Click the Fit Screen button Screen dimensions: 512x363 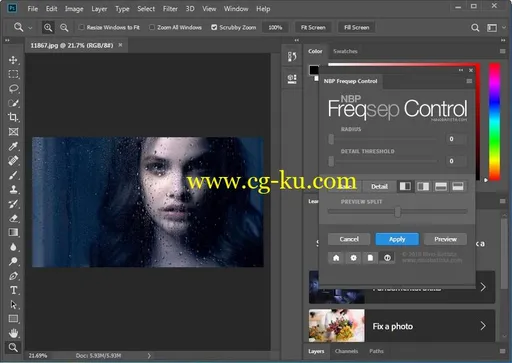click(x=313, y=28)
